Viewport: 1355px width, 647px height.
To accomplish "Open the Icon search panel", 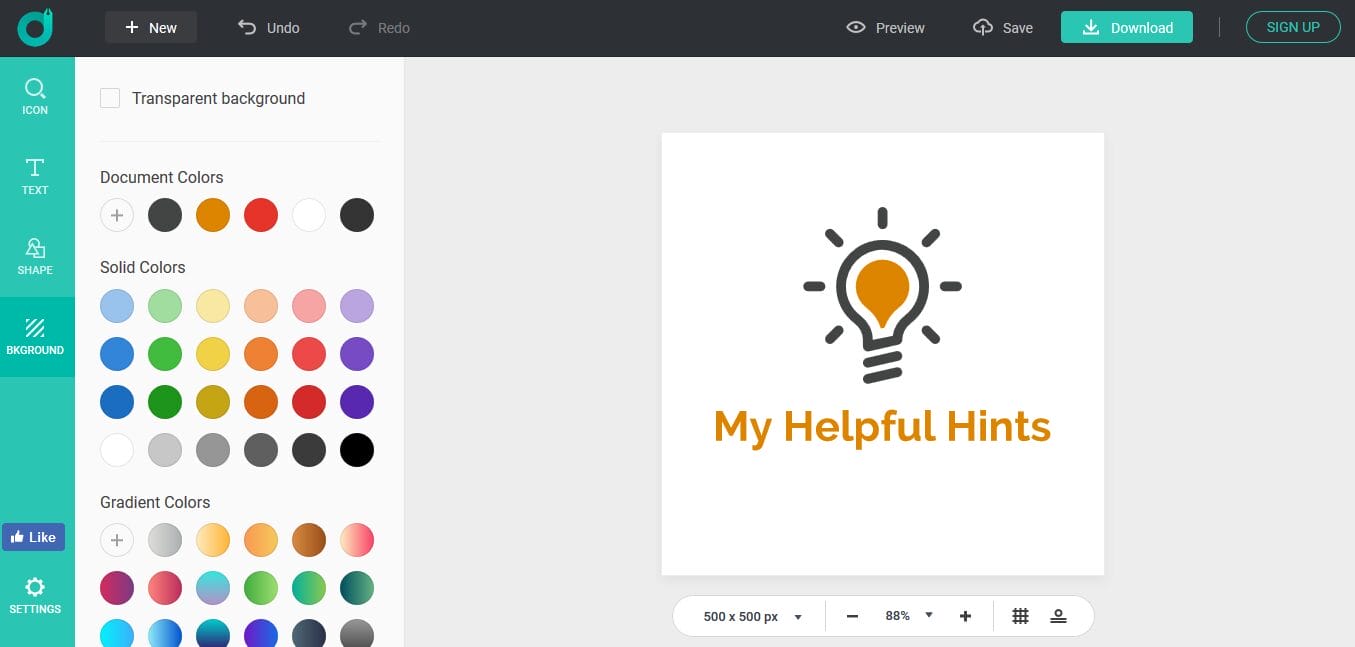I will 35,96.
